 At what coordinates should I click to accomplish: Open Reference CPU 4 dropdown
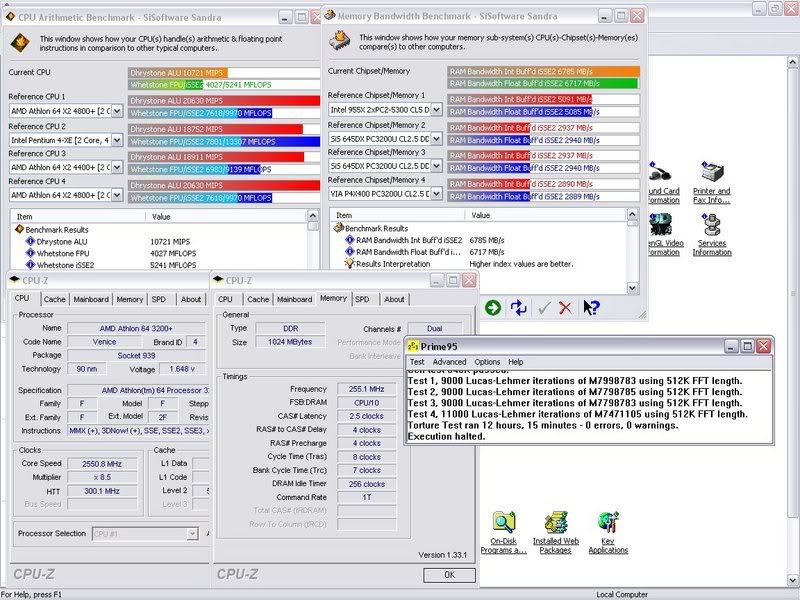point(117,195)
